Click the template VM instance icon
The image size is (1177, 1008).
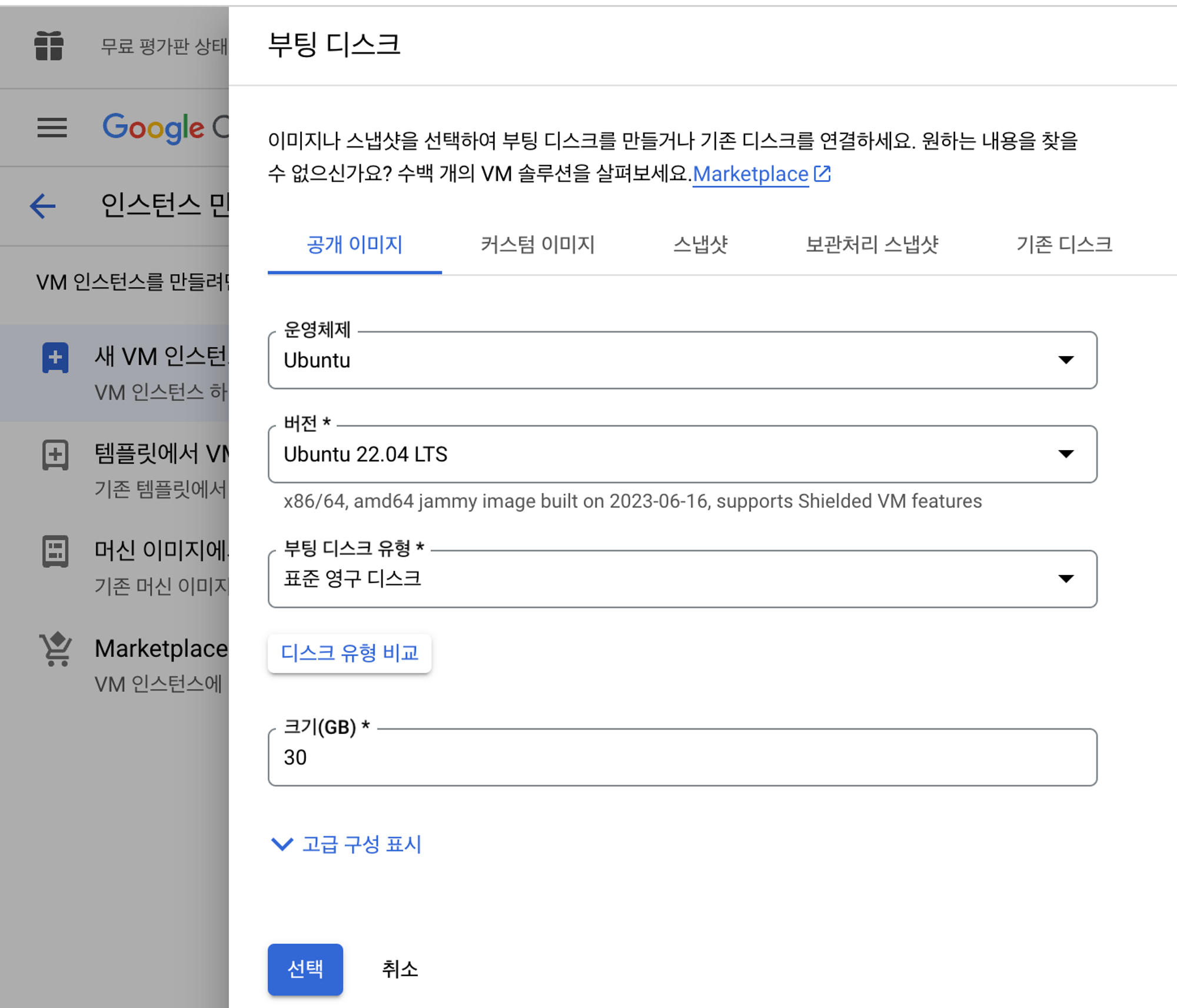[x=55, y=454]
